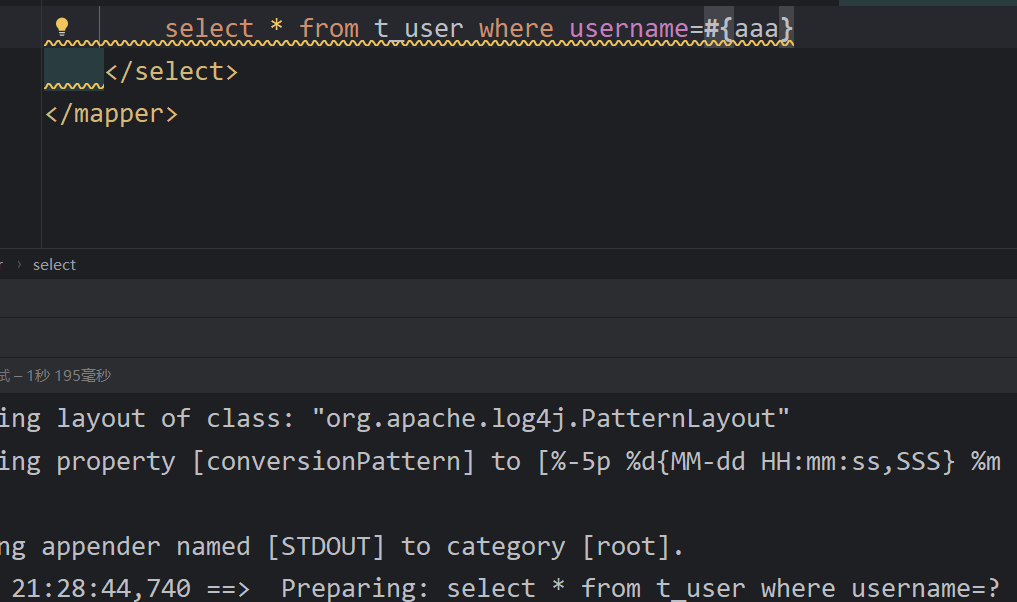Click the closing </select> tag
The image size is (1017, 602).
pos(171,72)
